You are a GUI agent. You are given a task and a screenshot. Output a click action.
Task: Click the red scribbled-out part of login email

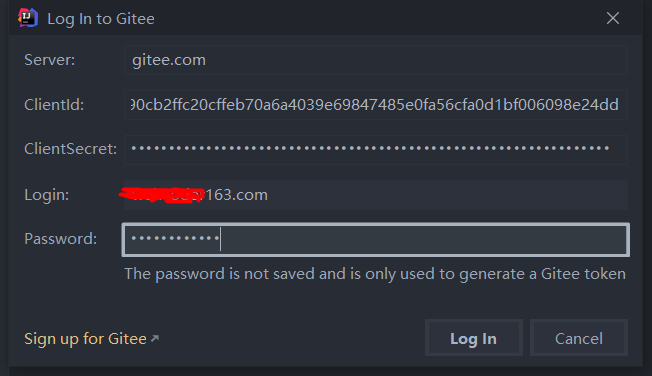[x=162, y=195]
